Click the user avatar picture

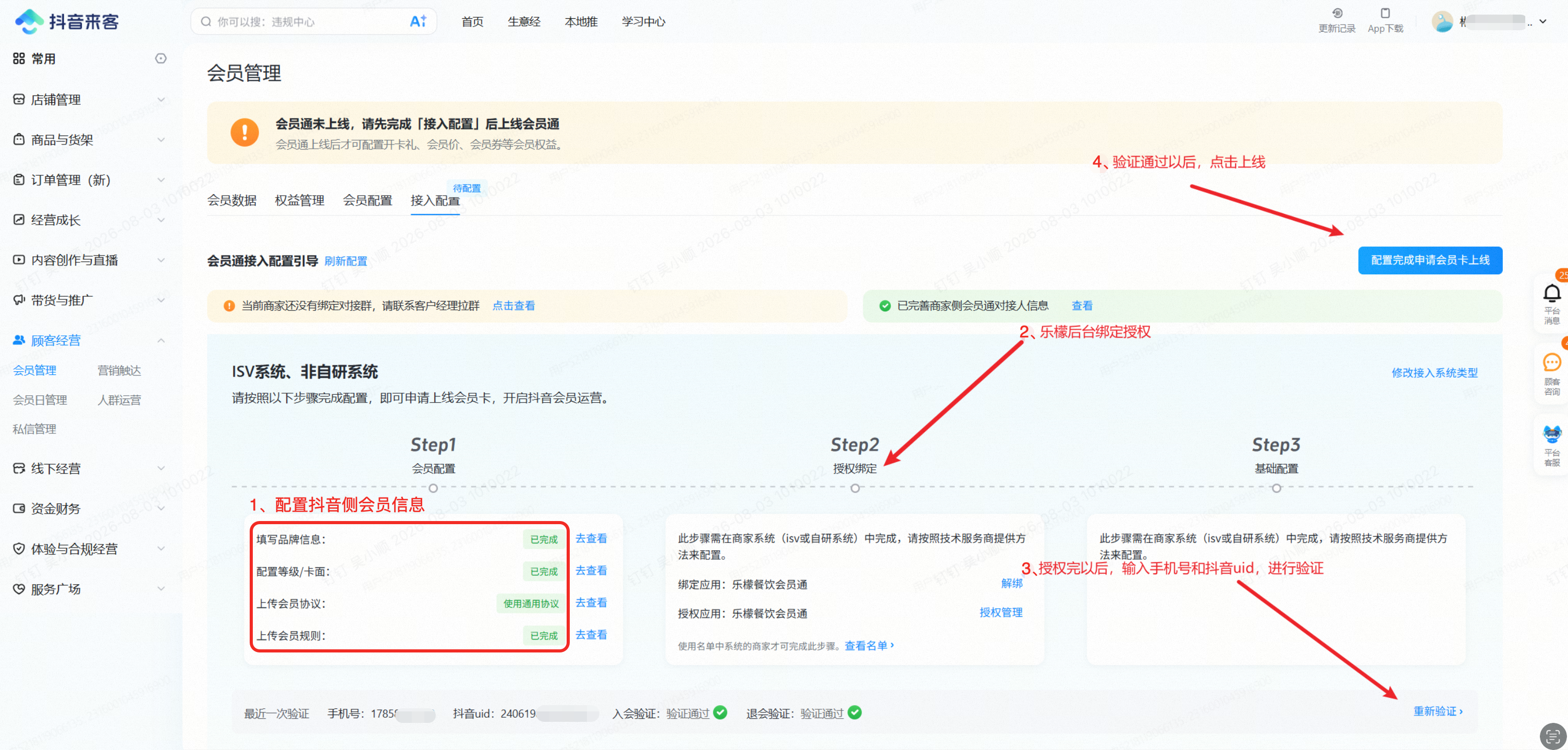pyautogui.click(x=1442, y=22)
